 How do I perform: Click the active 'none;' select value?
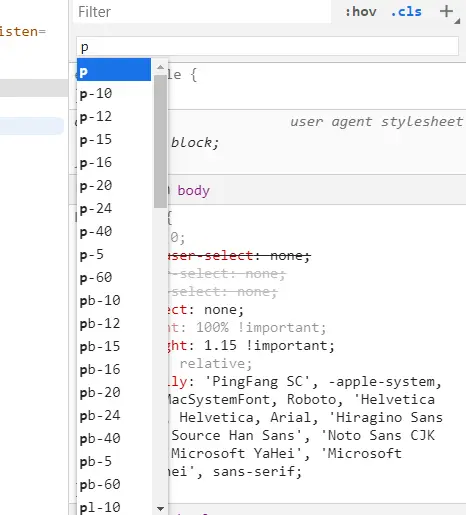(x=224, y=310)
